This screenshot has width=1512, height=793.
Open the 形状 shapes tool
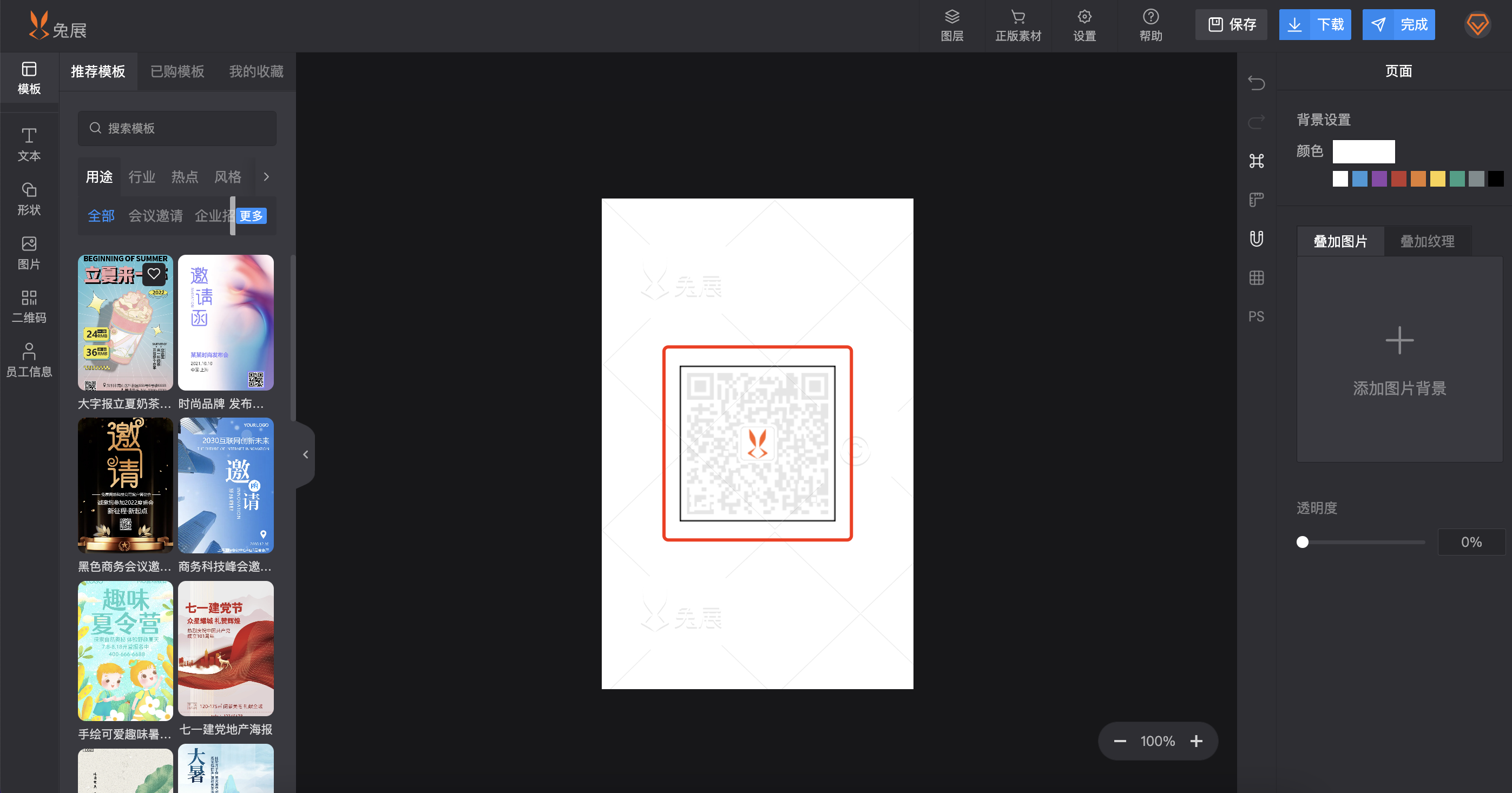pyautogui.click(x=29, y=199)
